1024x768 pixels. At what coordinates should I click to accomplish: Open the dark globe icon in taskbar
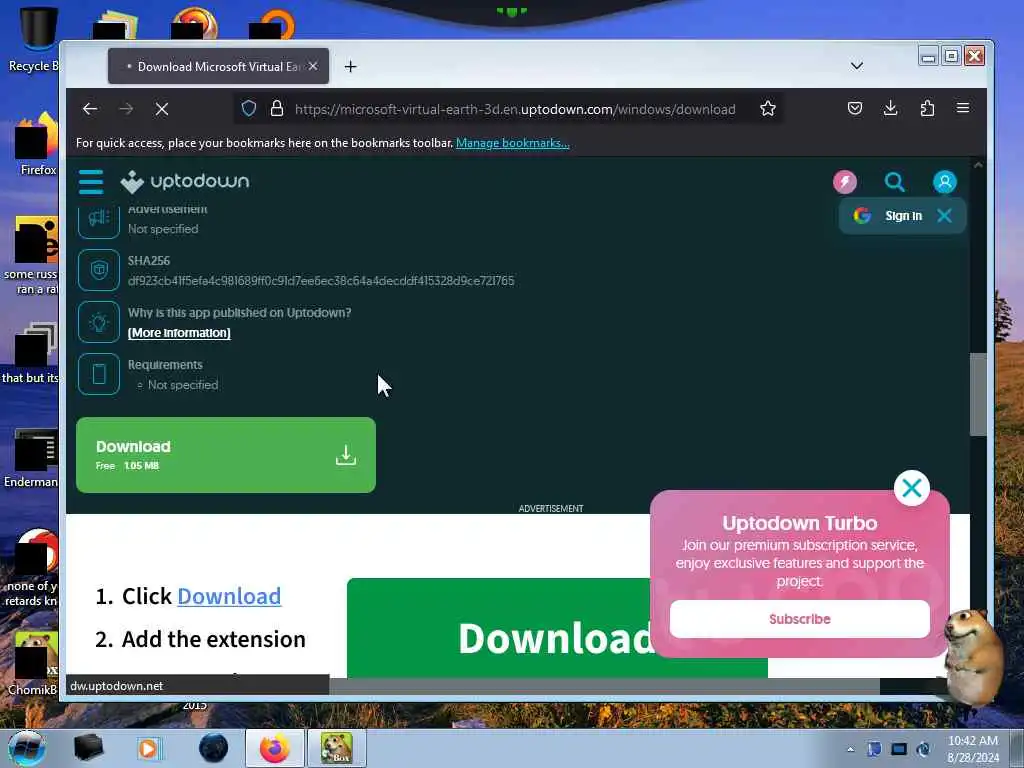[214, 748]
